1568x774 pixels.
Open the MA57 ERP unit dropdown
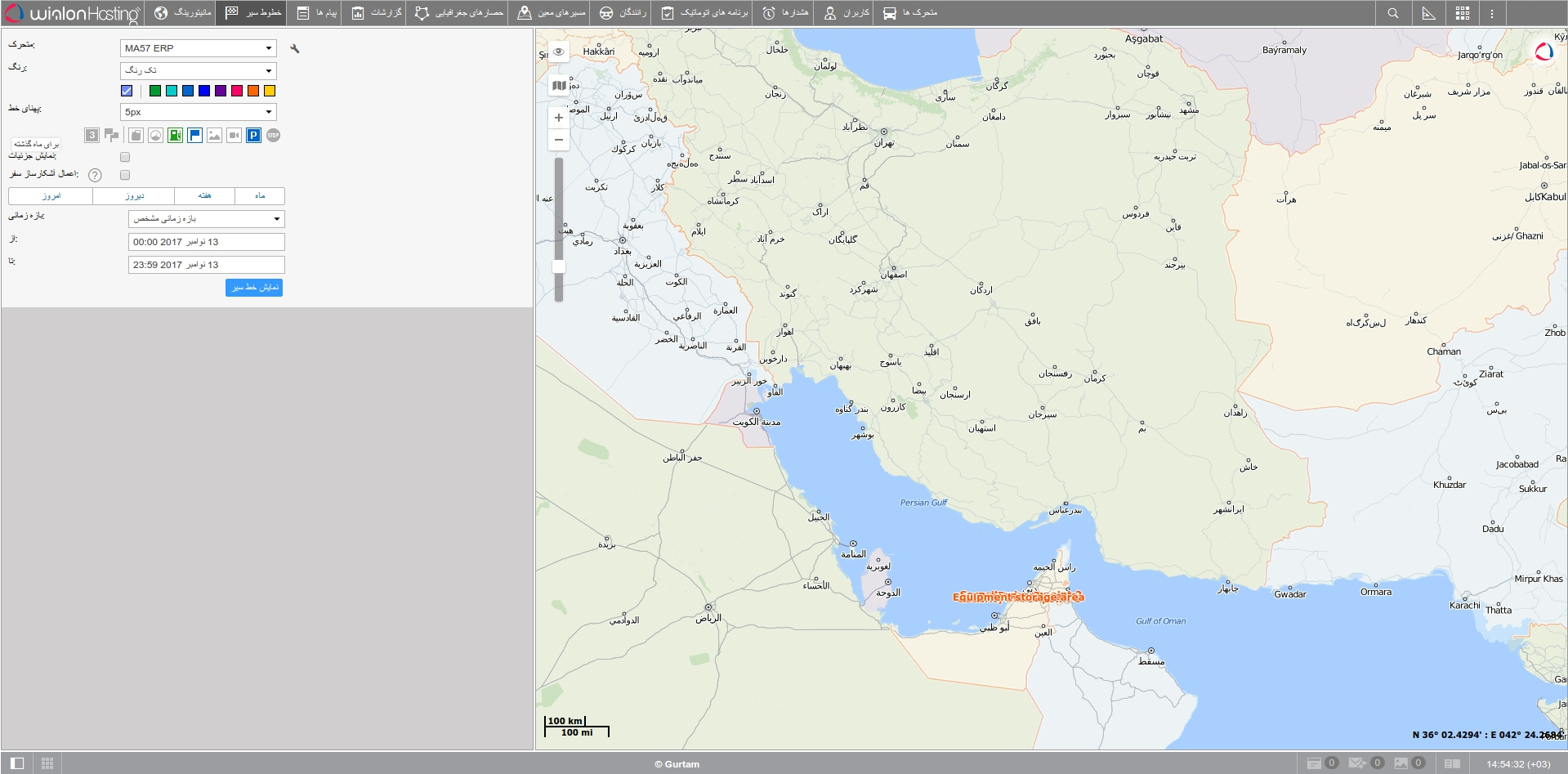tap(198, 47)
